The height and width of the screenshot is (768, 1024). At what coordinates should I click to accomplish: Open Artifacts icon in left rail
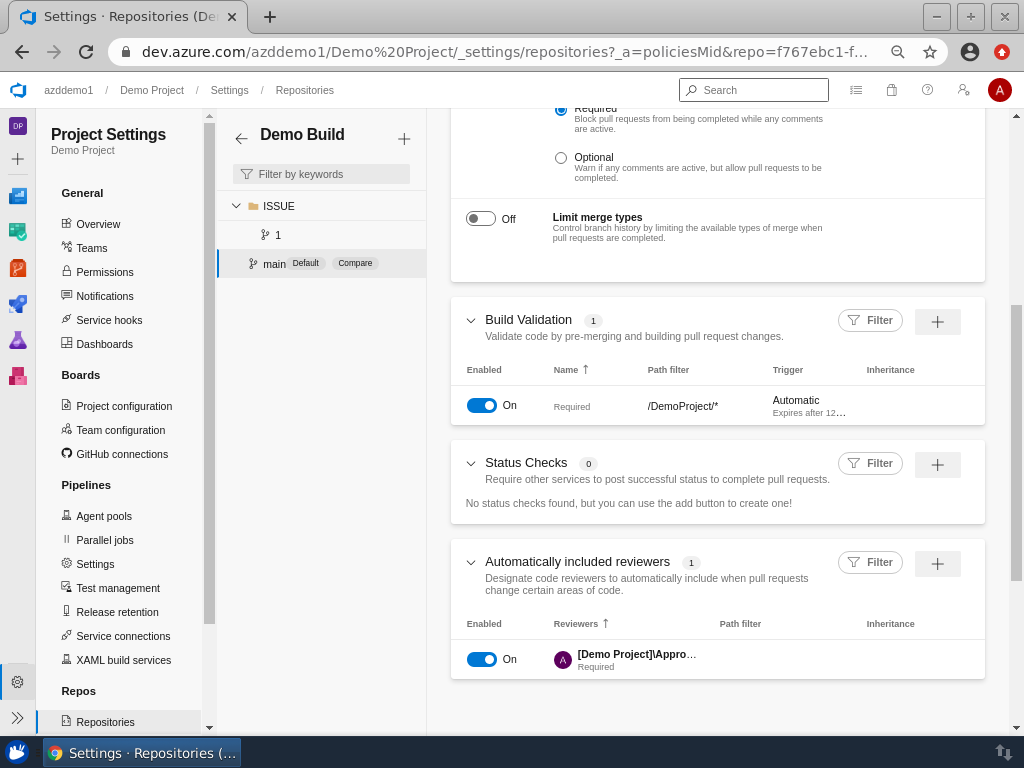[x=18, y=376]
